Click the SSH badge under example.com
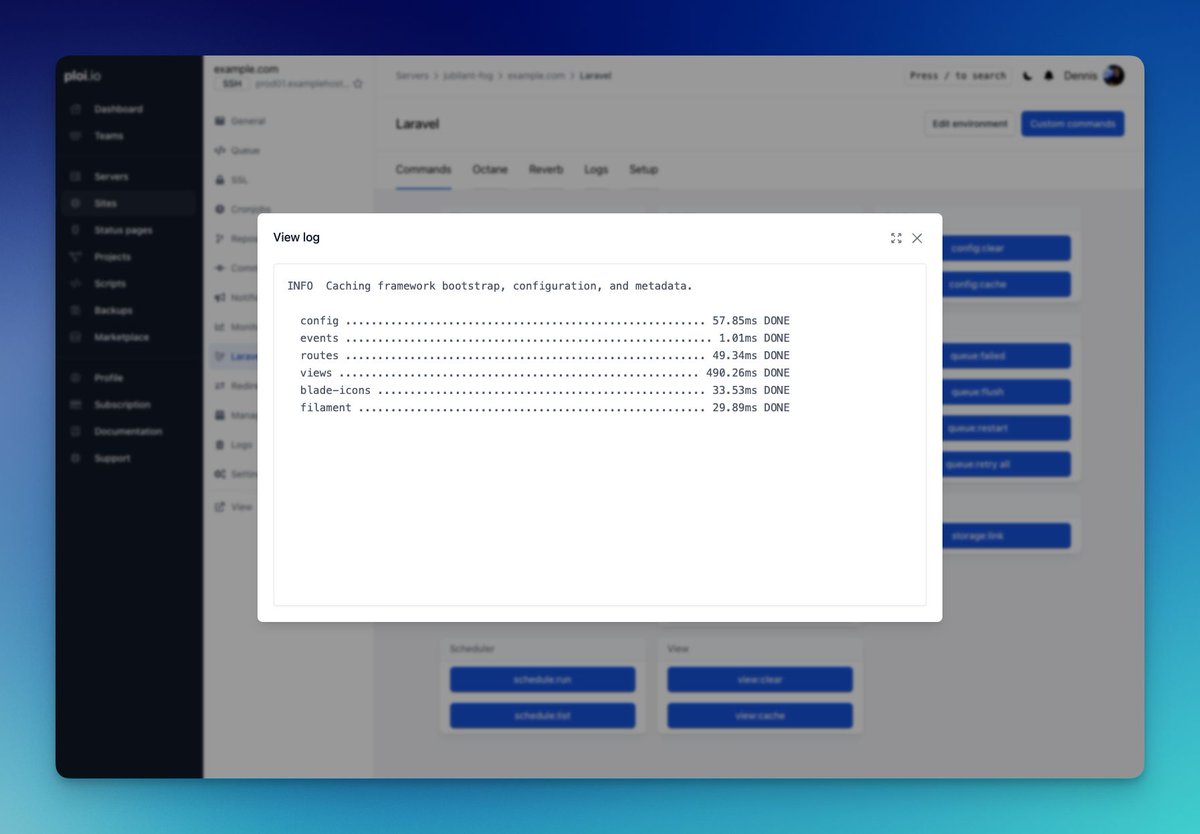 pos(232,84)
